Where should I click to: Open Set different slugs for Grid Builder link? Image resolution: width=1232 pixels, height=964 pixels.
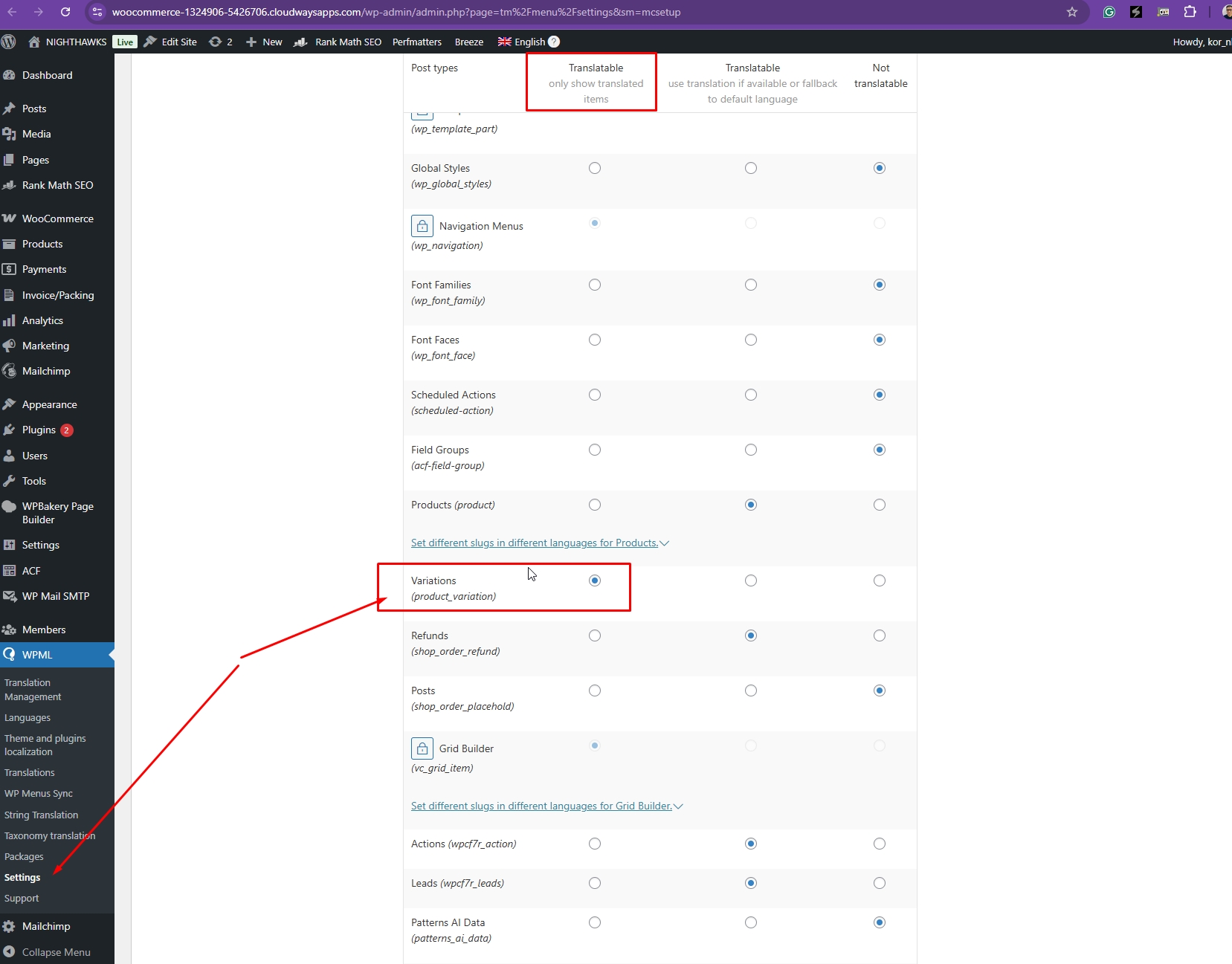point(541,806)
